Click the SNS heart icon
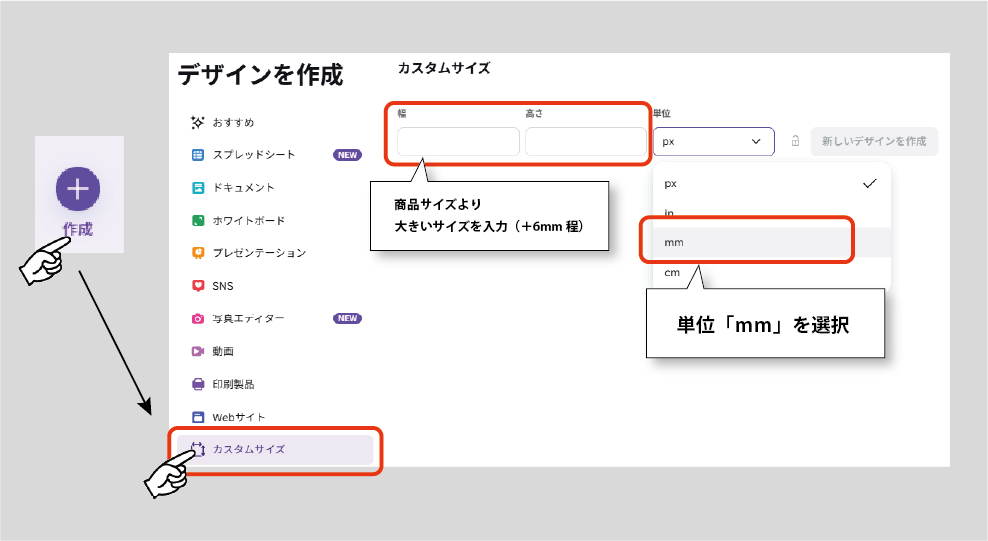The height and width of the screenshot is (541, 988). tap(198, 286)
